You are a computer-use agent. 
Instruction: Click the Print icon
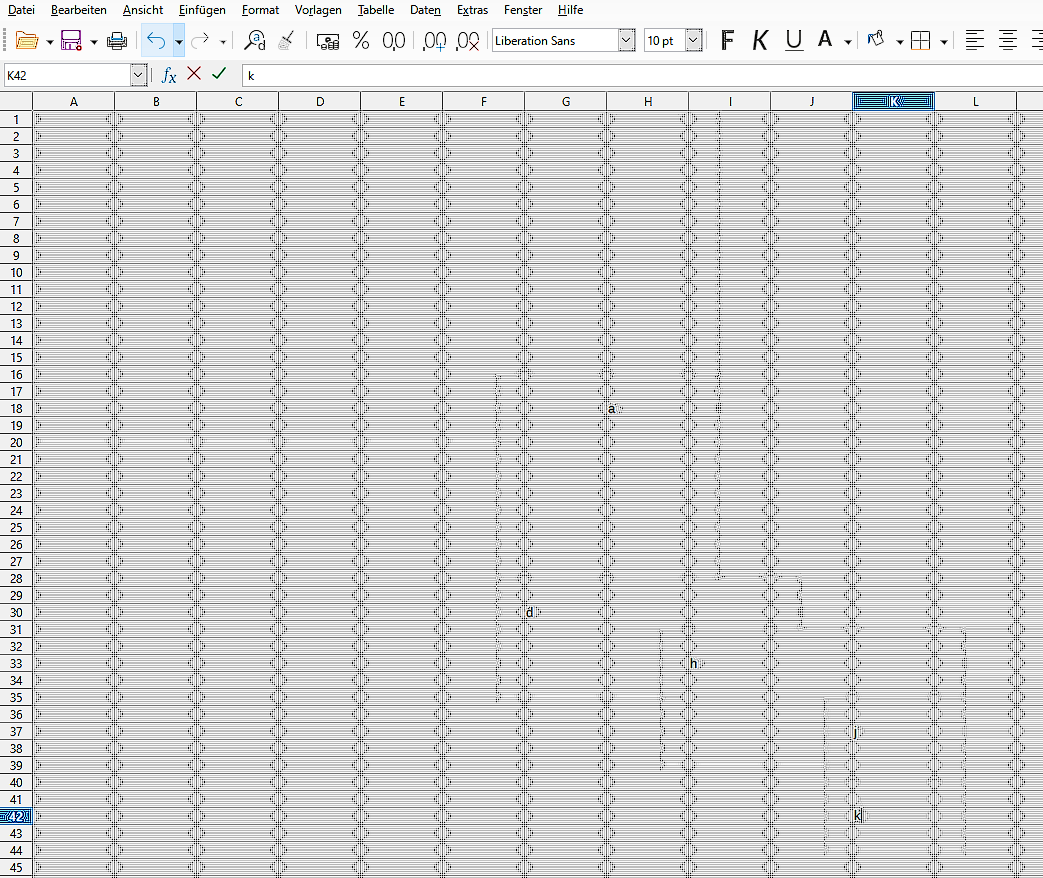click(x=117, y=41)
